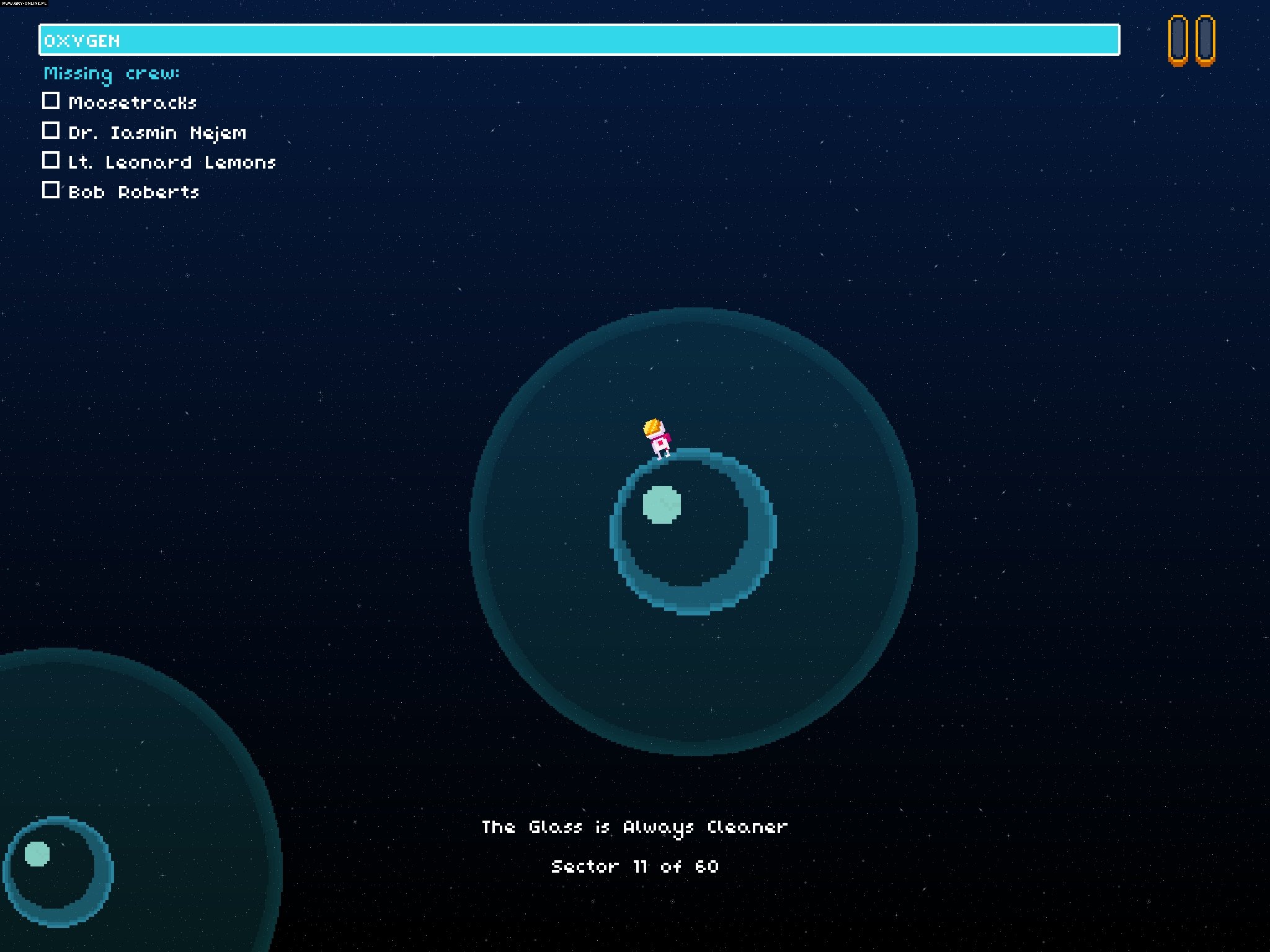Tick the Lt. Leonard Lemons checkbox
The height and width of the screenshot is (952, 1270).
51,160
